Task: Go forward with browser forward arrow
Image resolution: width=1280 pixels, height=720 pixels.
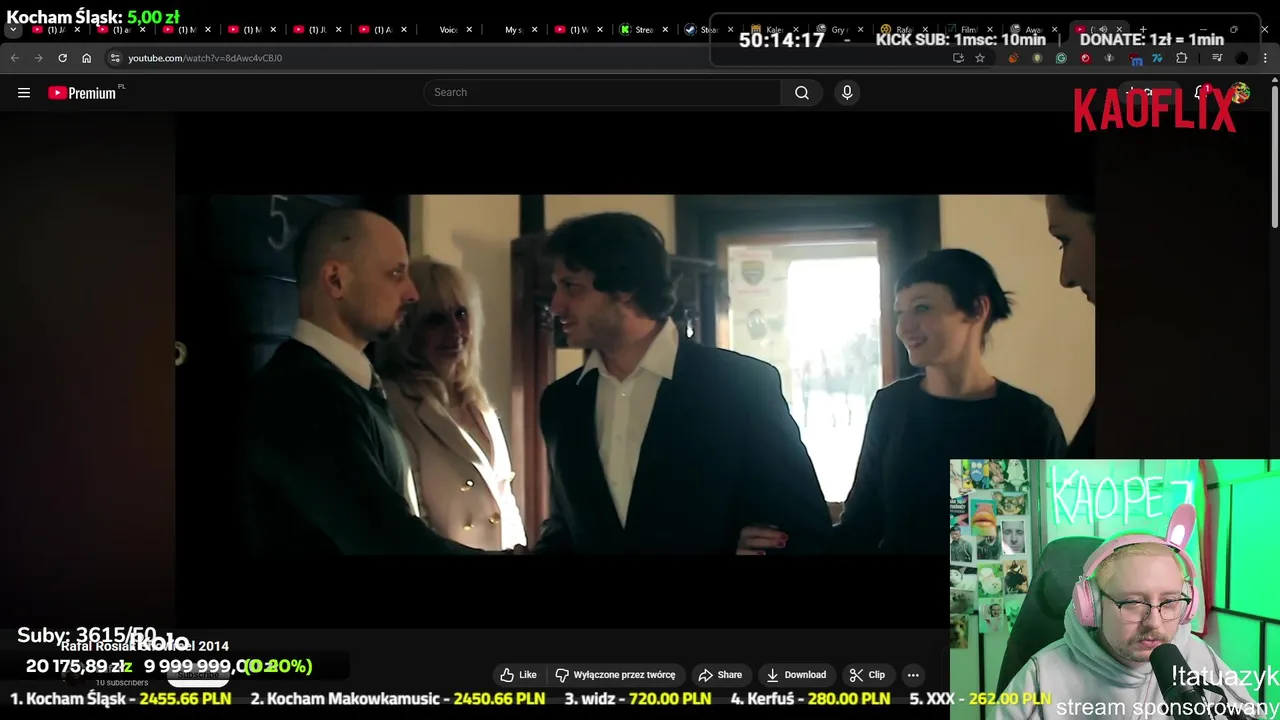Action: (x=38, y=58)
